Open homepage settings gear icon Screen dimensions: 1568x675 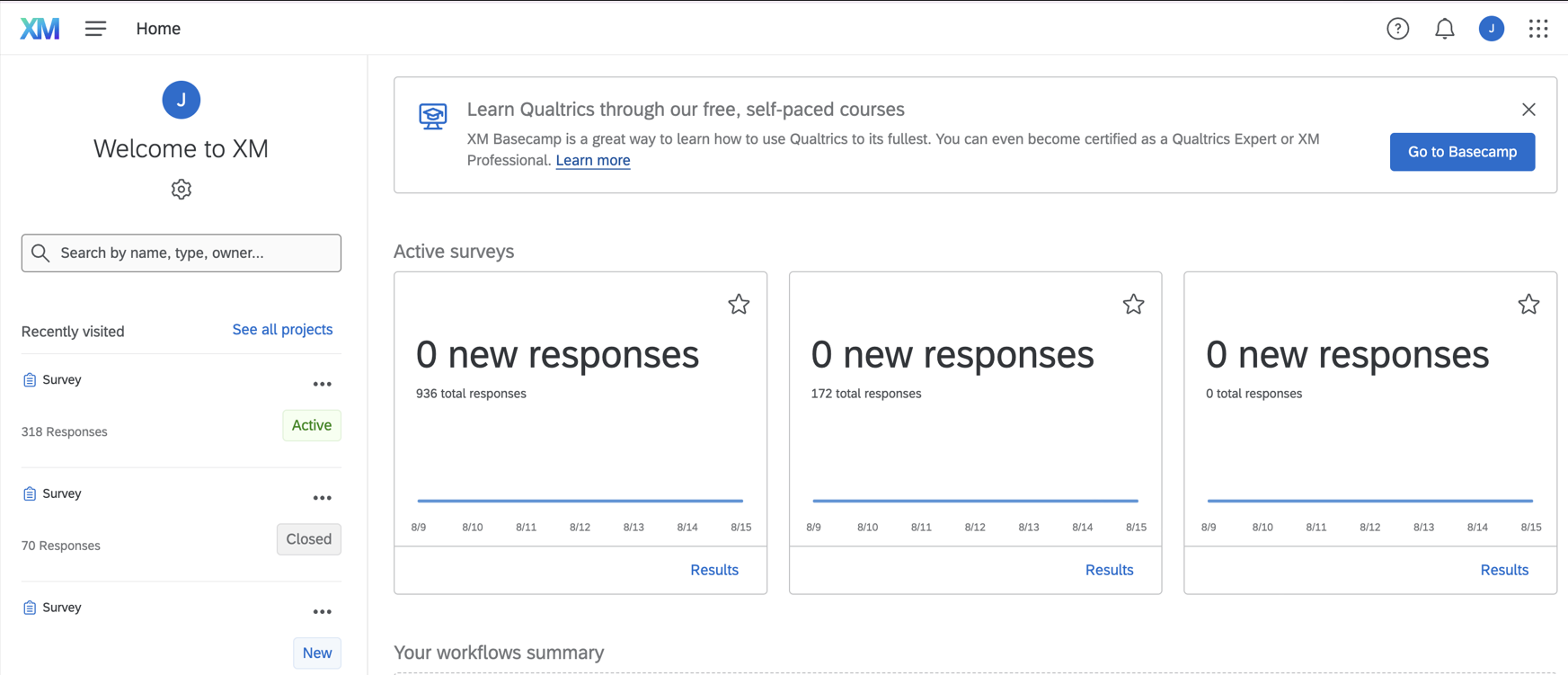(182, 190)
